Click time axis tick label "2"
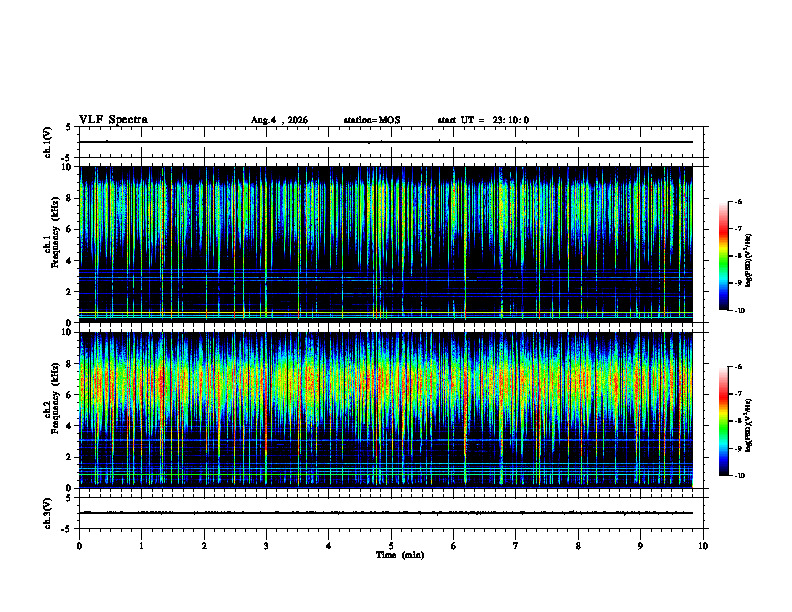 coord(204,546)
